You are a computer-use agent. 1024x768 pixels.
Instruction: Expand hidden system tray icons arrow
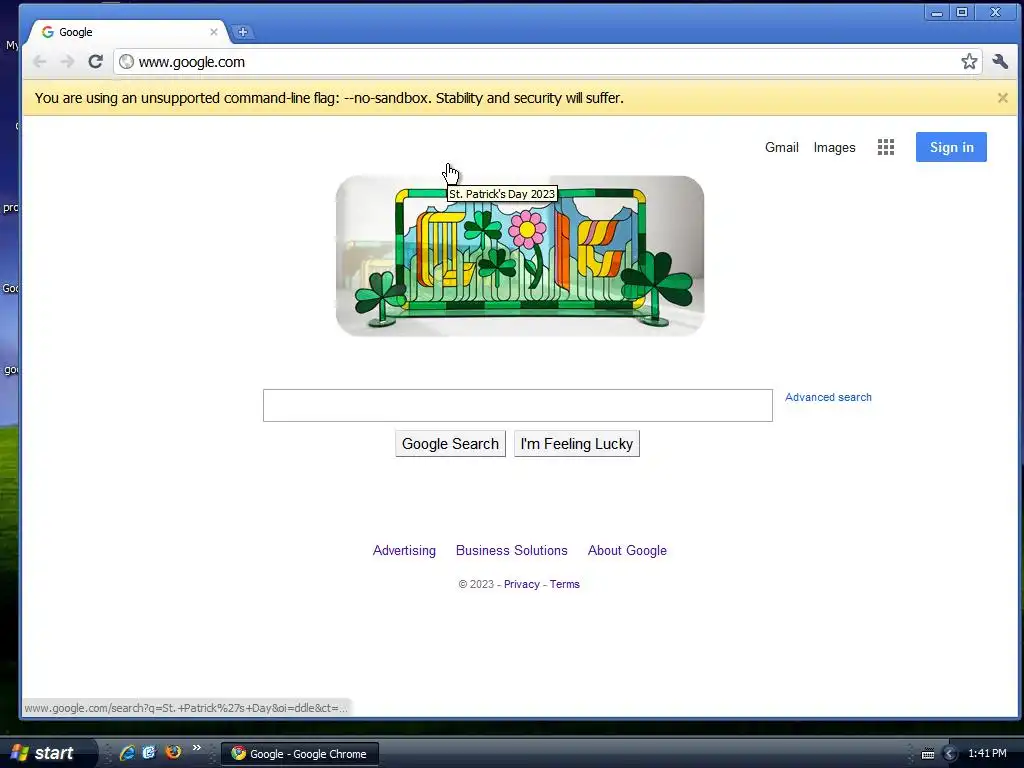pyautogui.click(x=950, y=754)
